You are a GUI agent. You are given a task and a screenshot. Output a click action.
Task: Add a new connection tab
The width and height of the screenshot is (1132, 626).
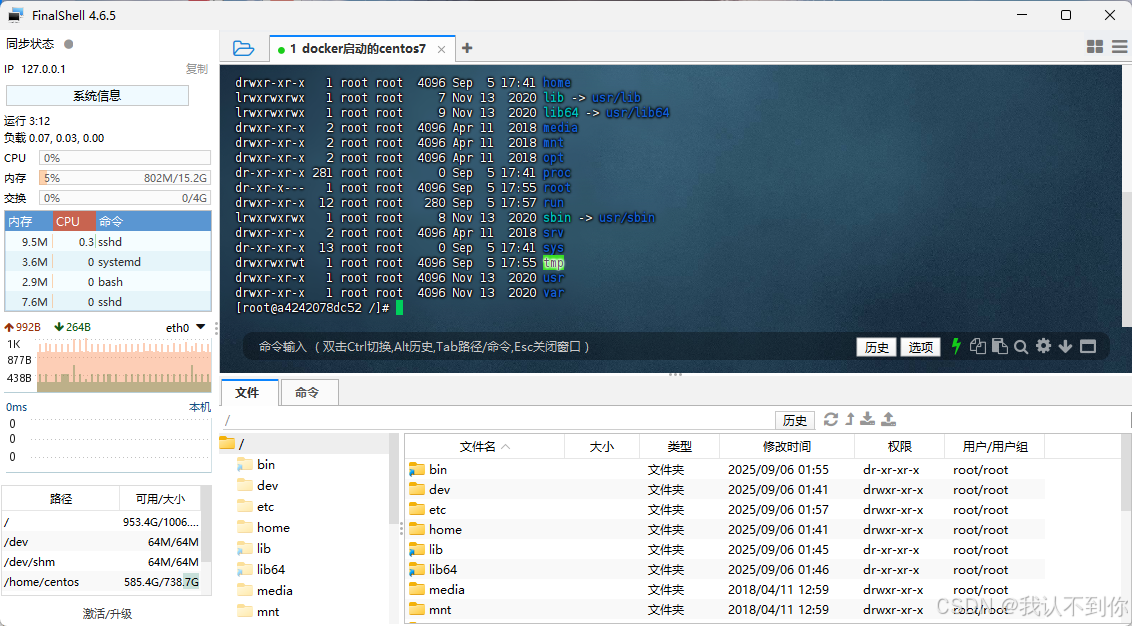[x=467, y=48]
